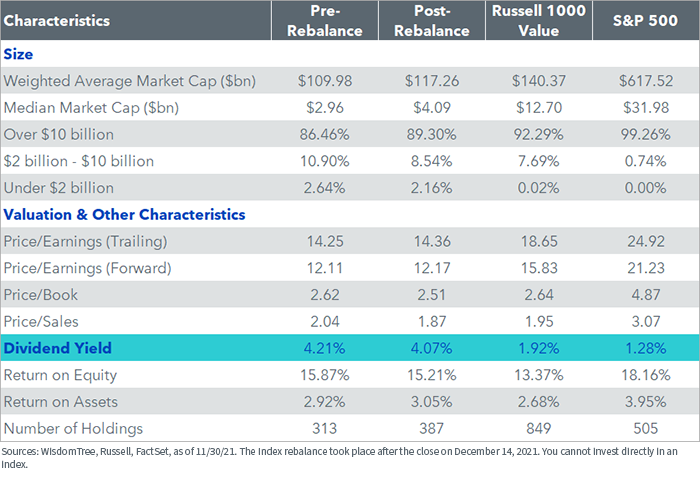Click the Price/Earnings (Trailing) label

pos(85,241)
